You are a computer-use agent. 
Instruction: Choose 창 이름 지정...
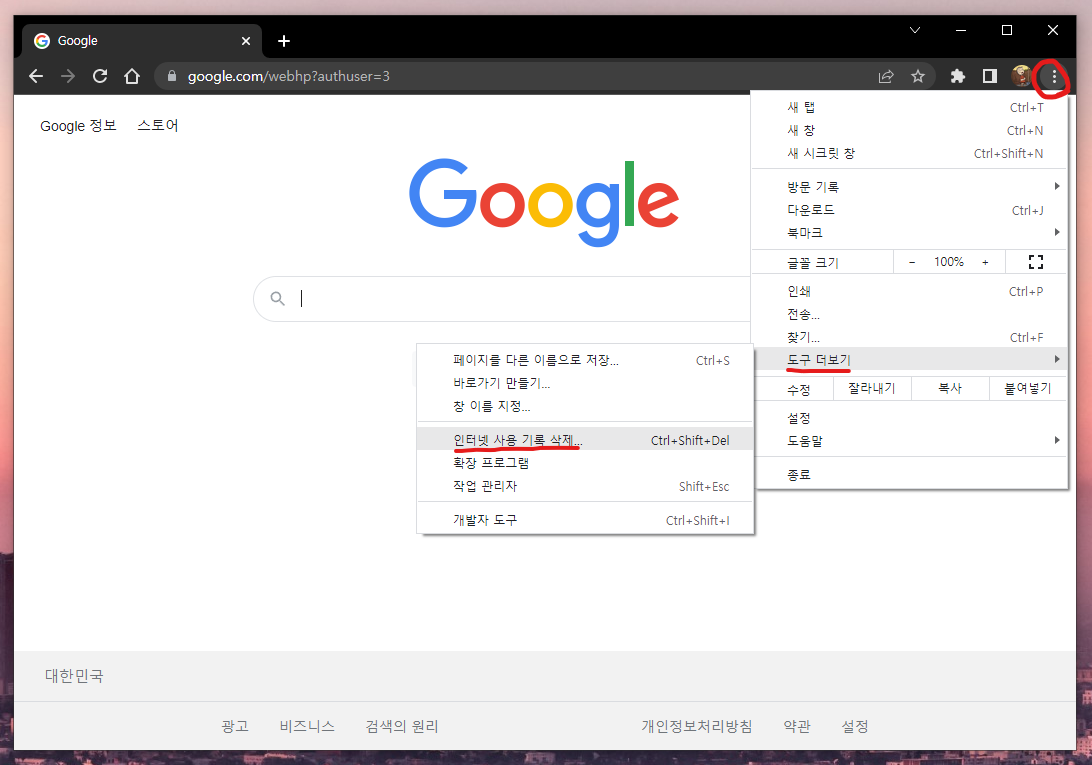click(x=585, y=406)
